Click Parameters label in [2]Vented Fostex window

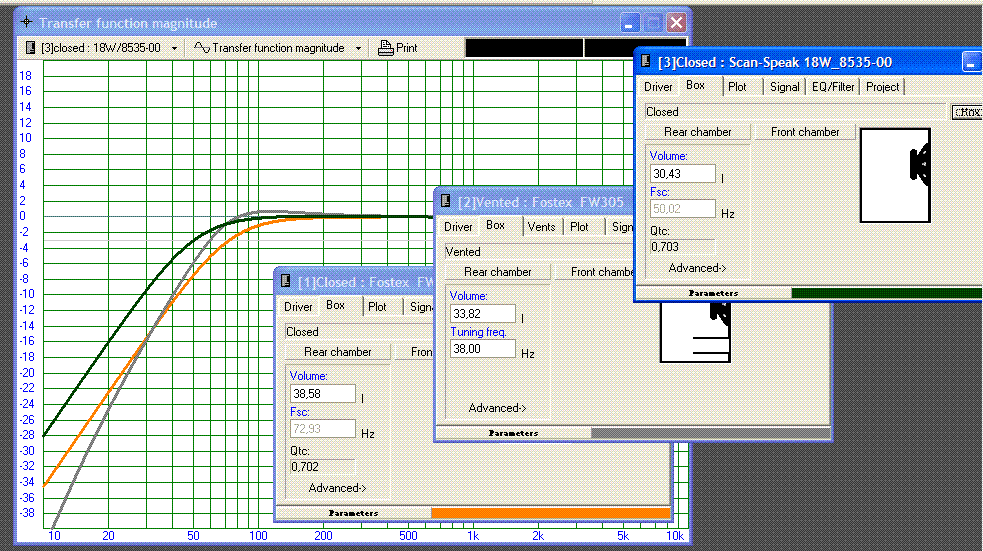[x=513, y=433]
